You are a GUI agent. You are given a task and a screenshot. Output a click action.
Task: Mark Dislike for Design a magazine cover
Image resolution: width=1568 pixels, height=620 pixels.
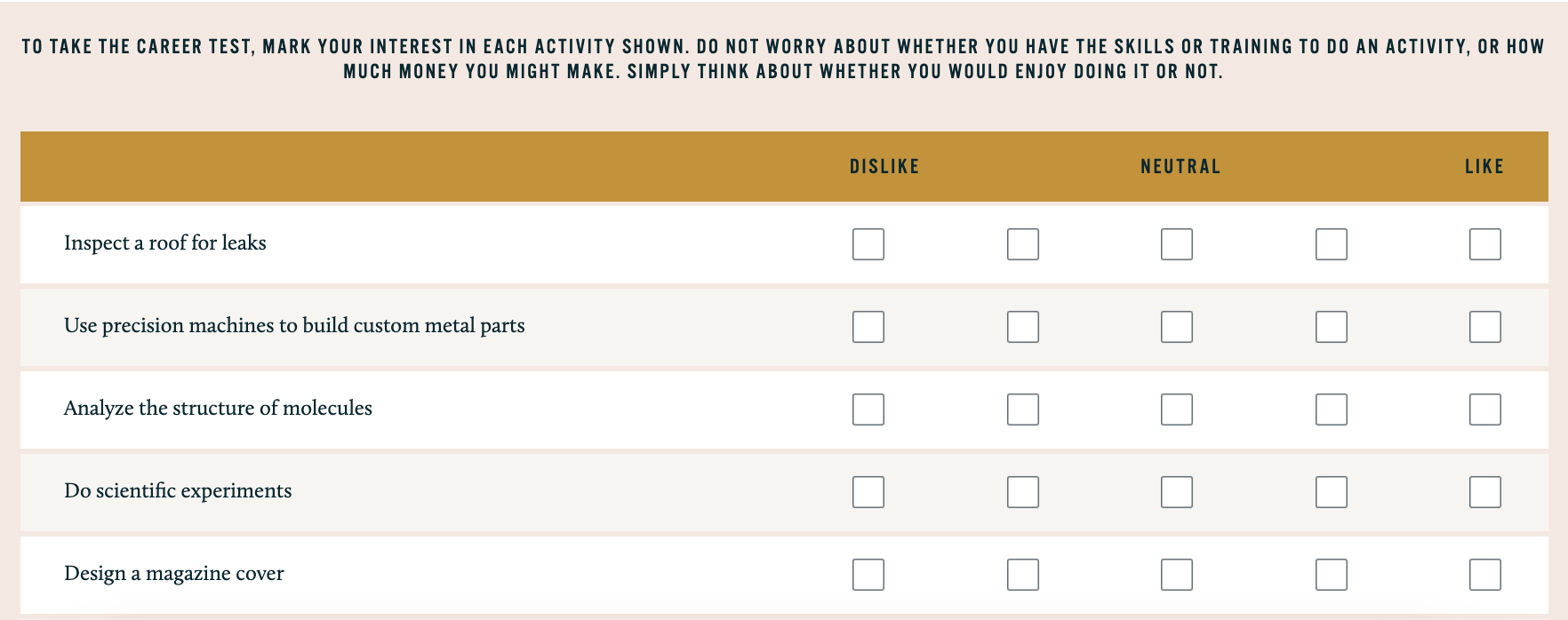868,575
